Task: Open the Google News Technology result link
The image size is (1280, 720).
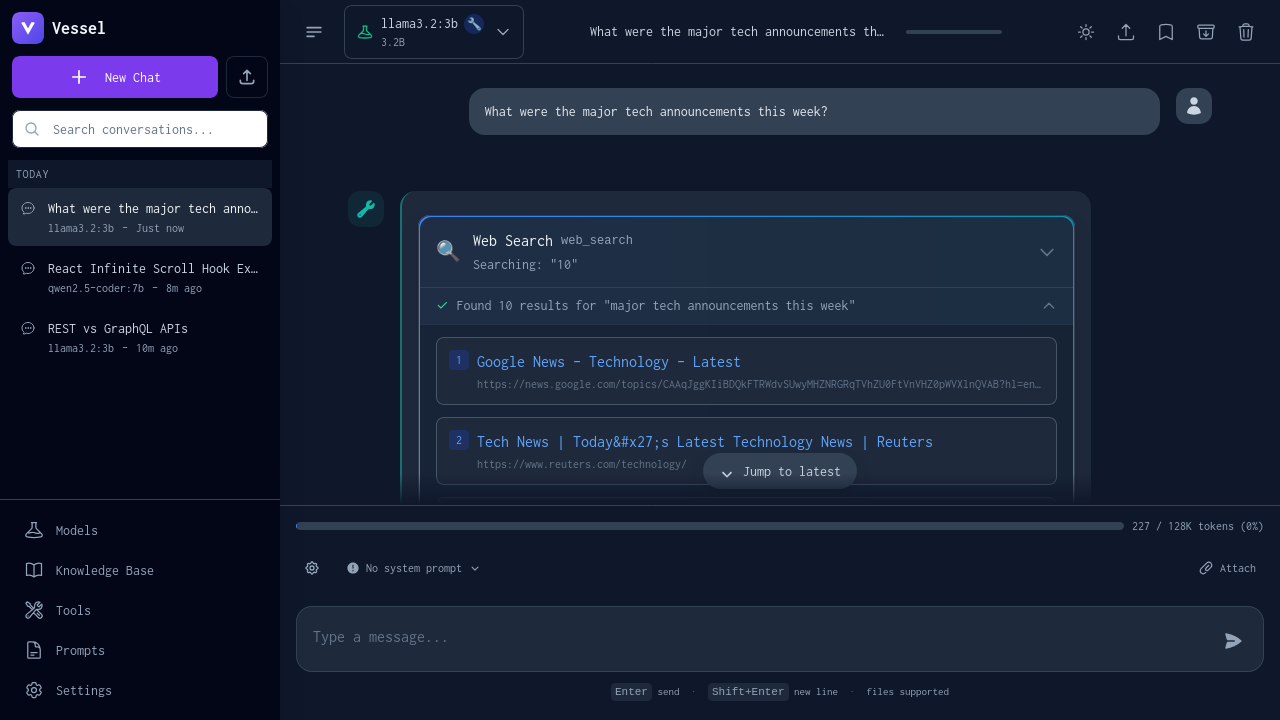Action: pyautogui.click(x=608, y=362)
